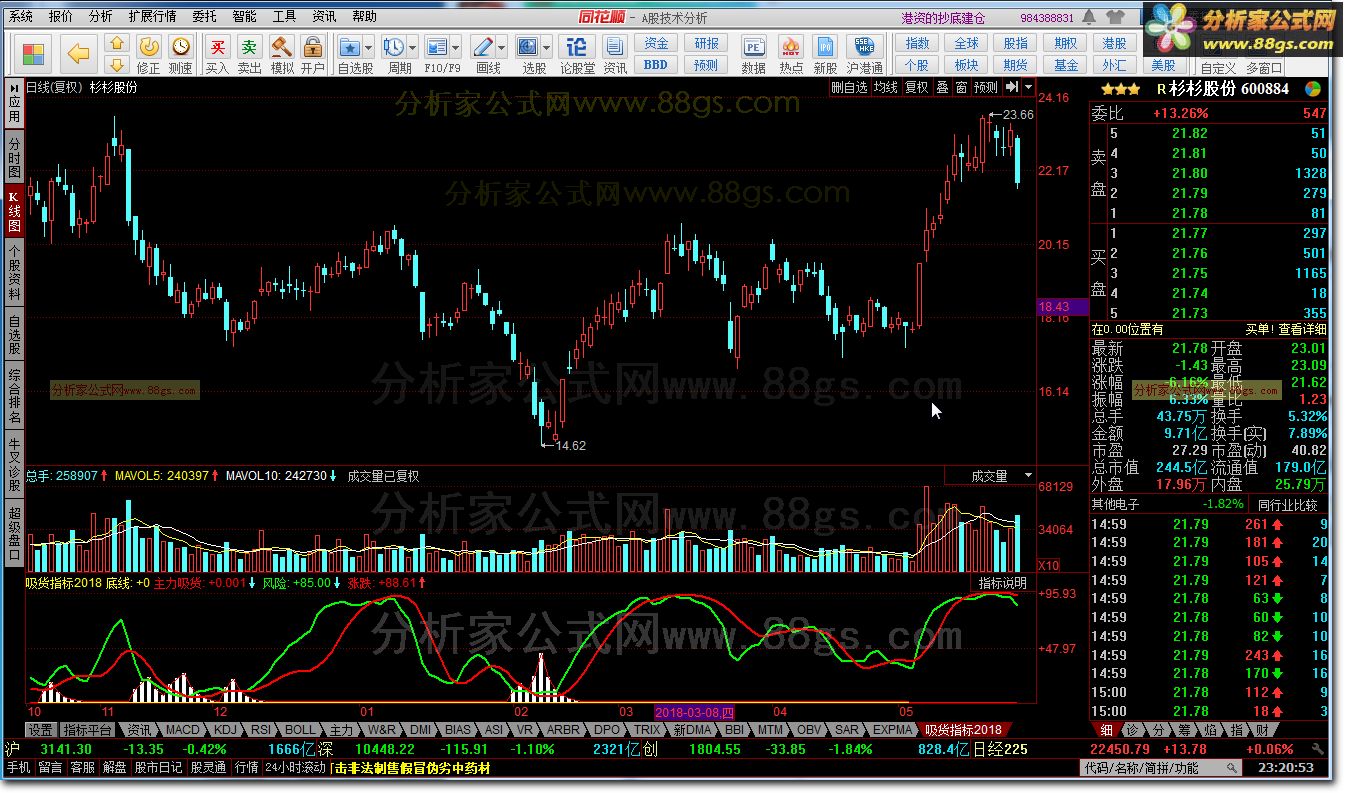Open the 智能 menu

pyautogui.click(x=244, y=16)
